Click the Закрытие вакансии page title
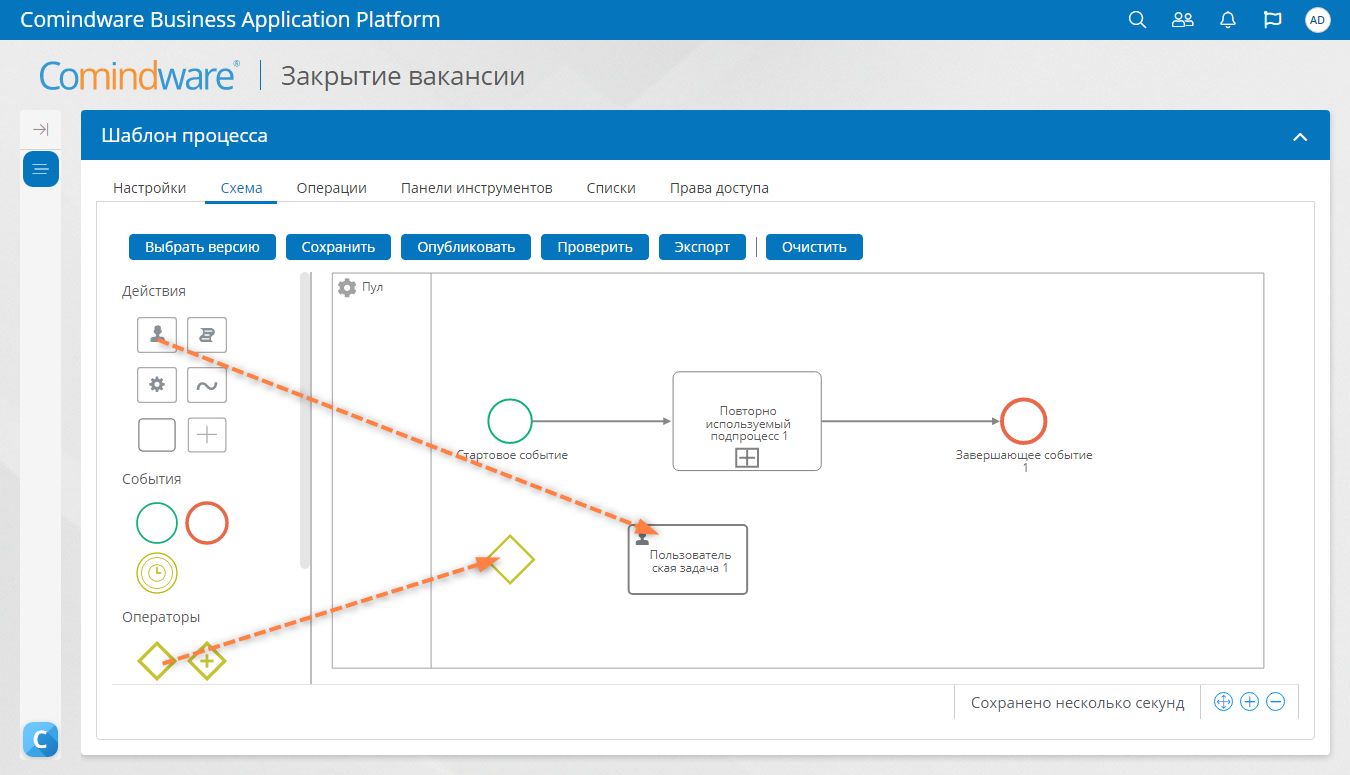The width and height of the screenshot is (1350, 775). tap(403, 76)
